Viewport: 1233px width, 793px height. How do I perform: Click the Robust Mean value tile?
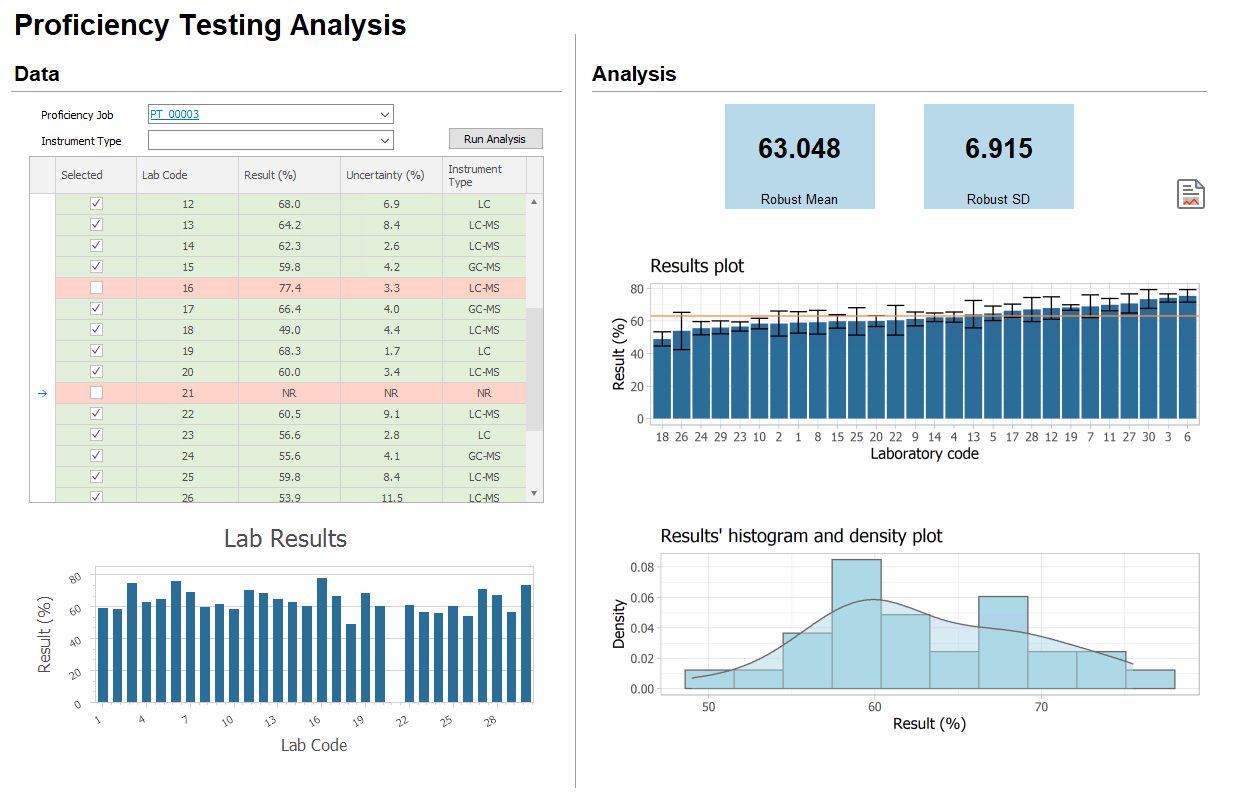[x=799, y=156]
